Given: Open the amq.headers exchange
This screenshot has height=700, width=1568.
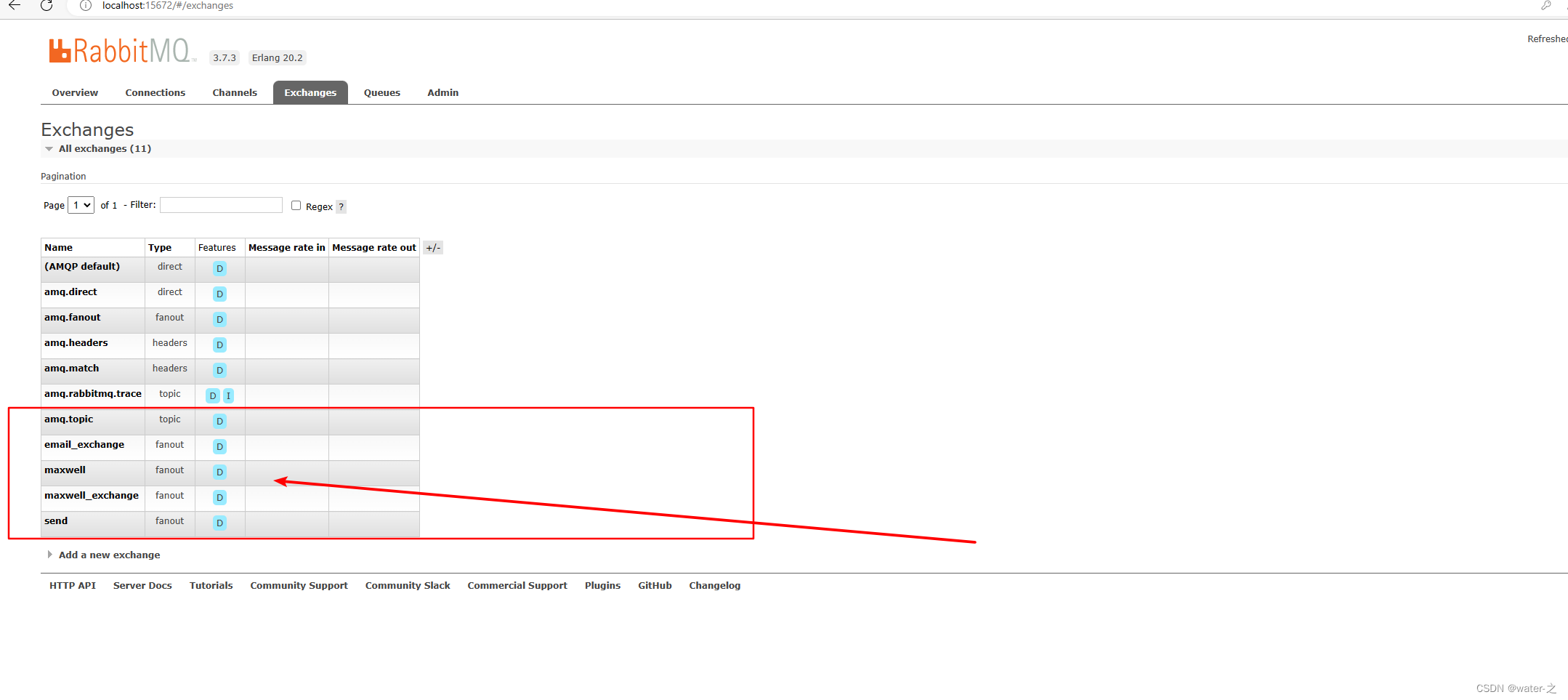Looking at the screenshot, I should tap(76, 343).
